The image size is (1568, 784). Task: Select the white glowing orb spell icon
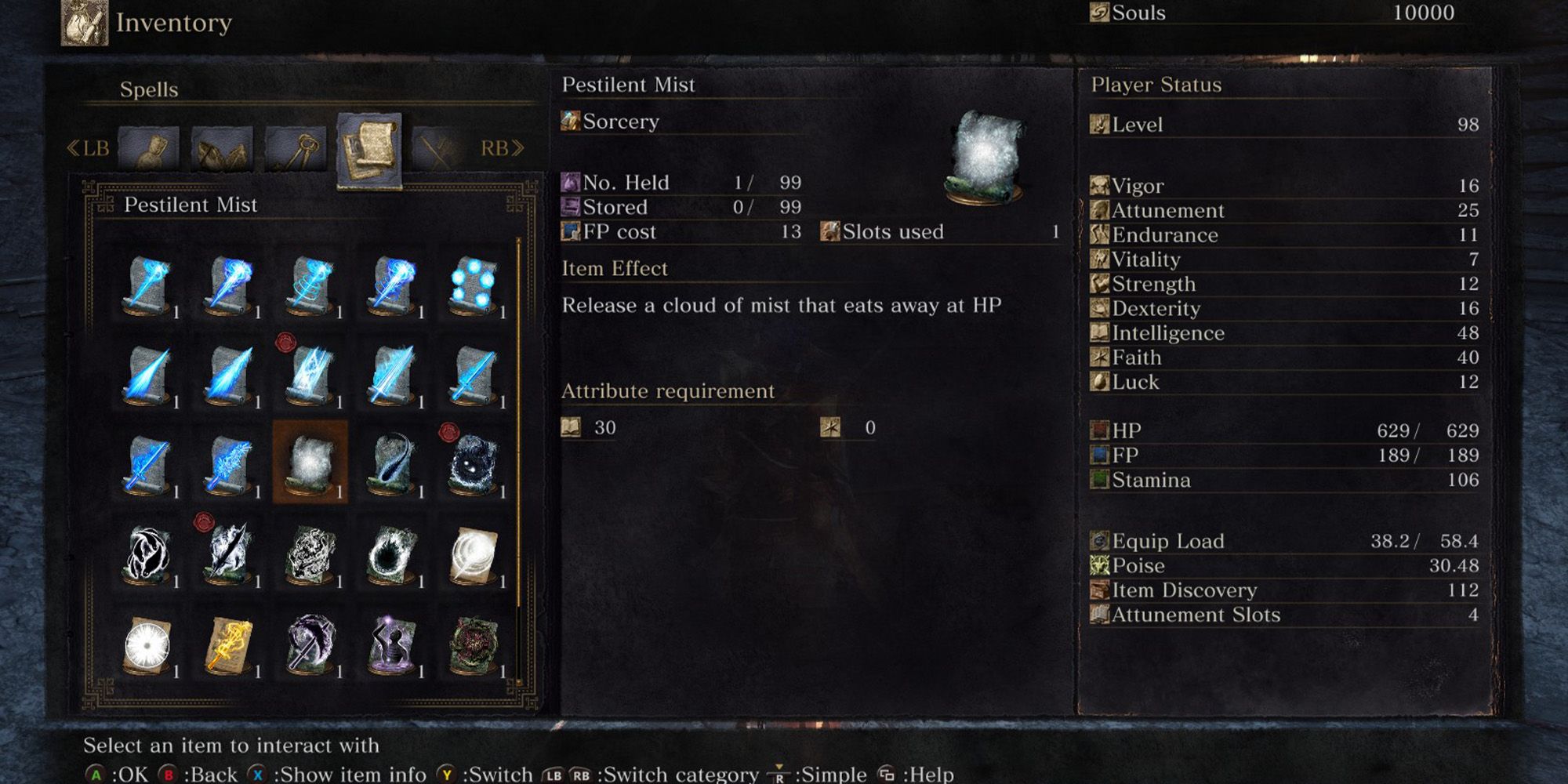(x=147, y=644)
